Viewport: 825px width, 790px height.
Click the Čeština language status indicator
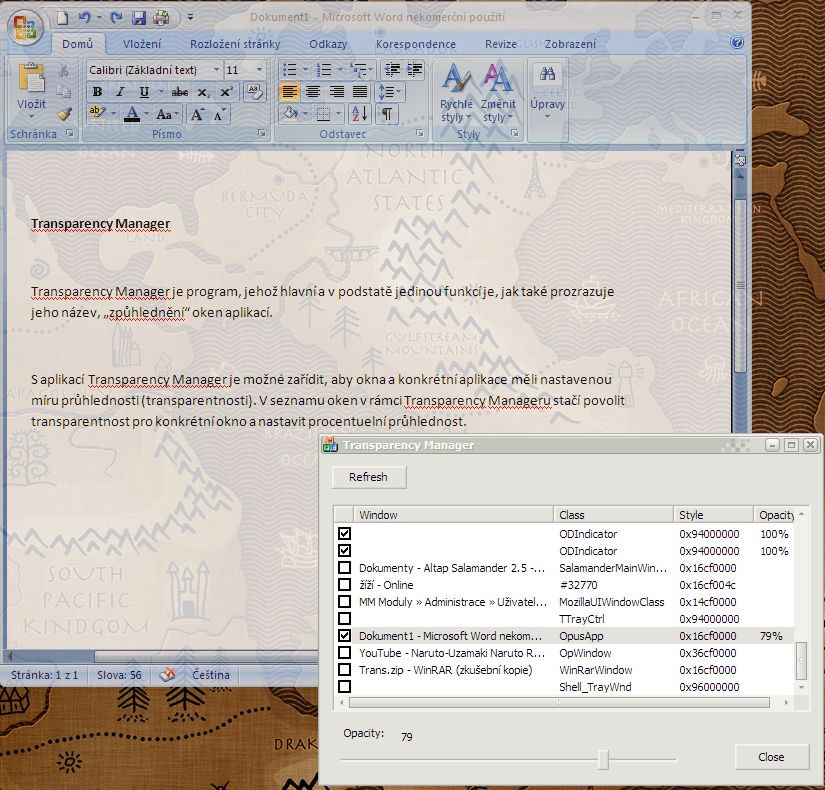[x=210, y=675]
